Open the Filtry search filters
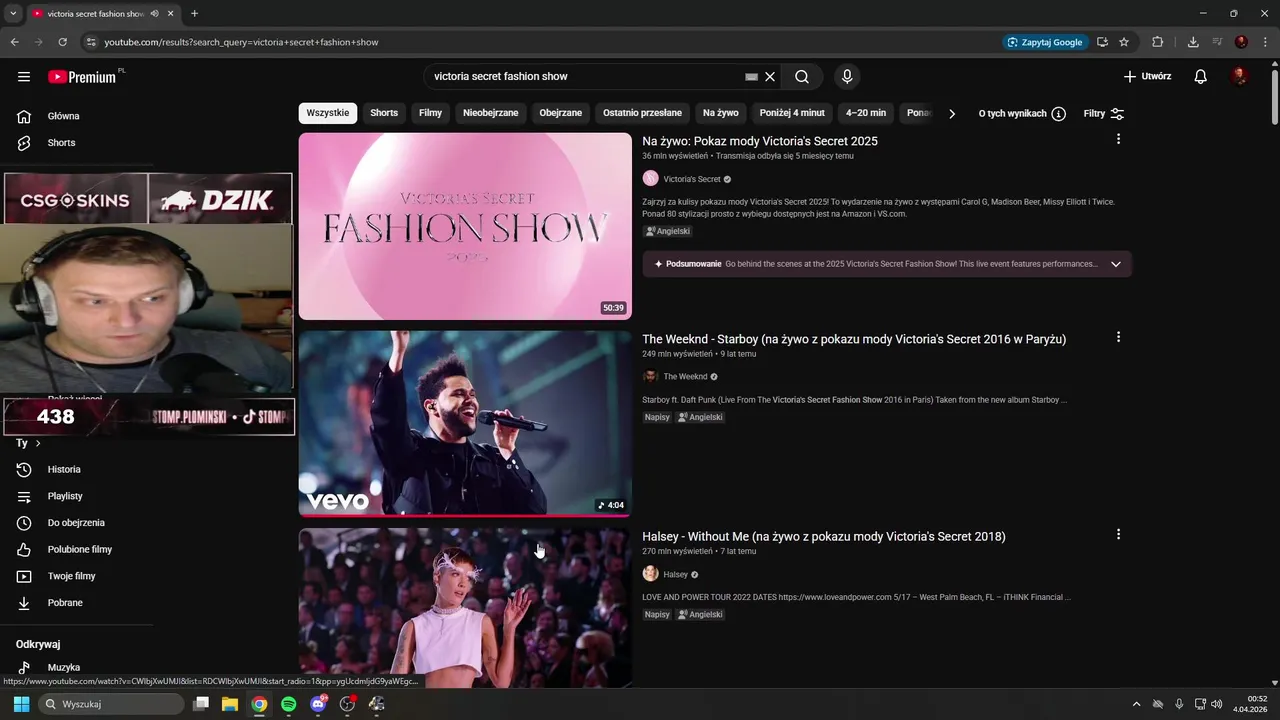The image size is (1280, 720). (x=1104, y=114)
